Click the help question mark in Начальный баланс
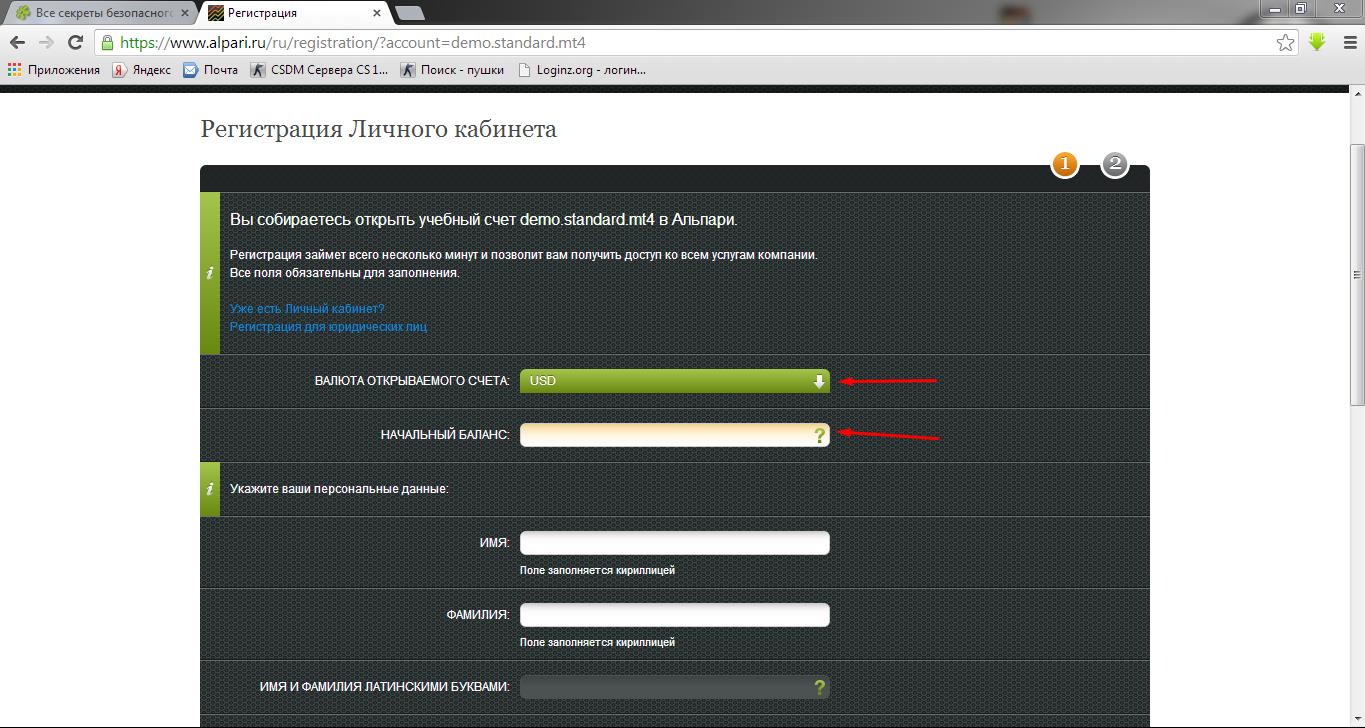The image size is (1365, 728). click(x=819, y=435)
